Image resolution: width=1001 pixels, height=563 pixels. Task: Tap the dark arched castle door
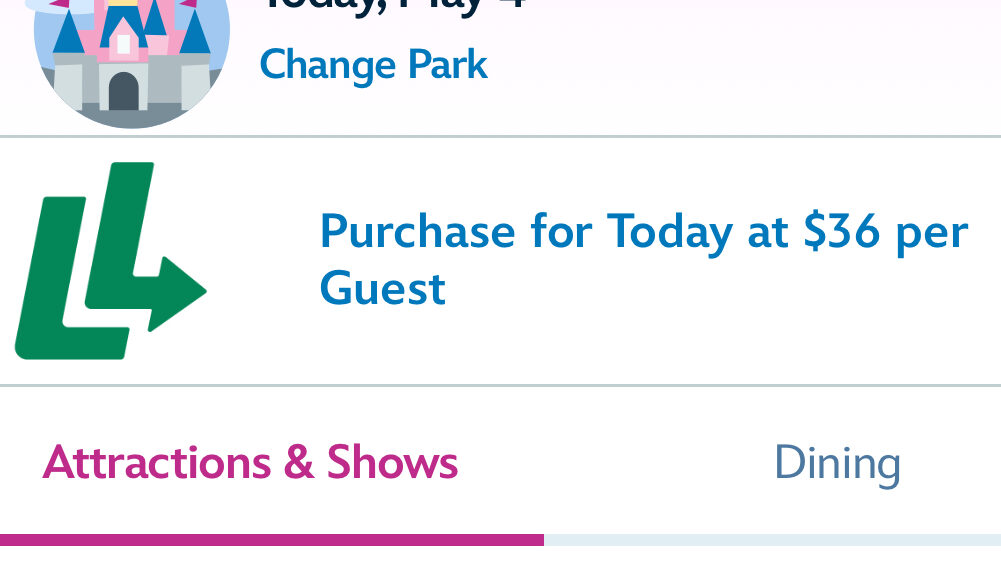[x=124, y=91]
